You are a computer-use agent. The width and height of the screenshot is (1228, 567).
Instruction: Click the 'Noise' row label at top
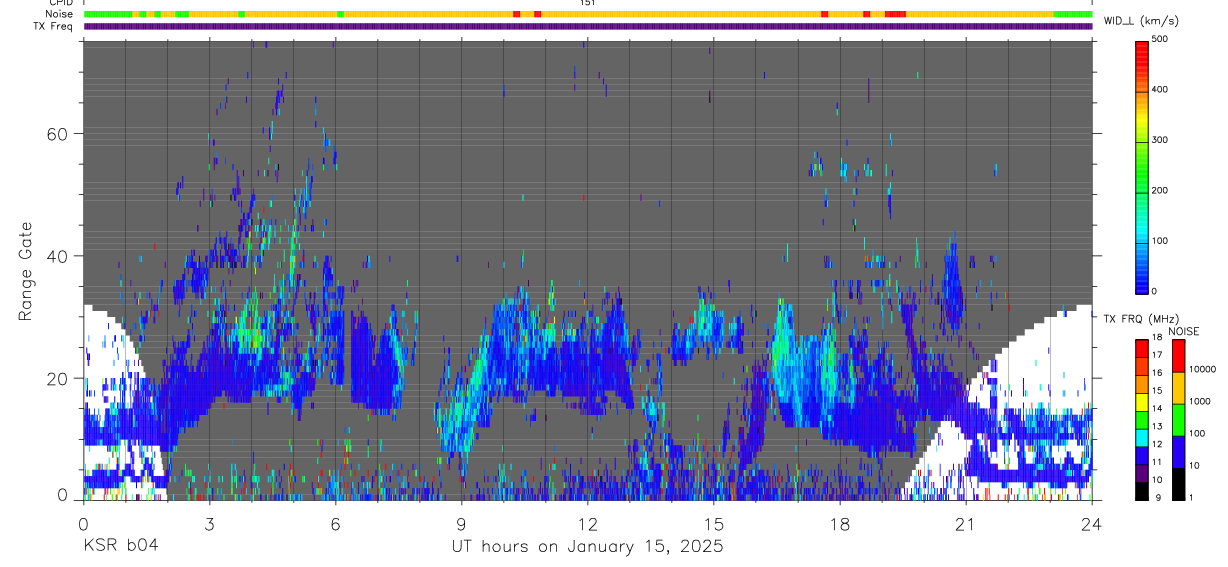coord(60,14)
